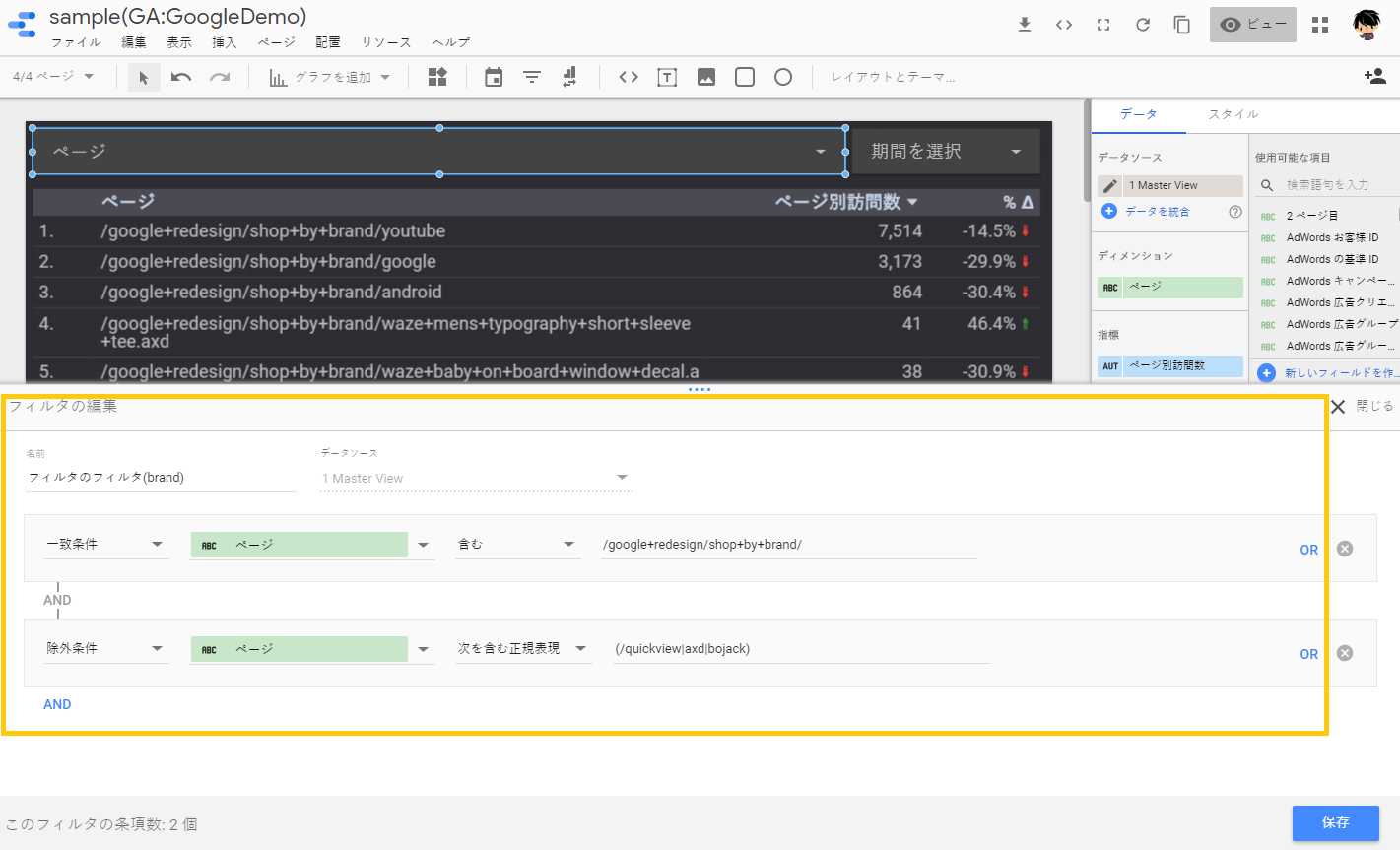1400x850 pixels.
Task: Open the 4/4 page selector dropdown
Action: 53,77
